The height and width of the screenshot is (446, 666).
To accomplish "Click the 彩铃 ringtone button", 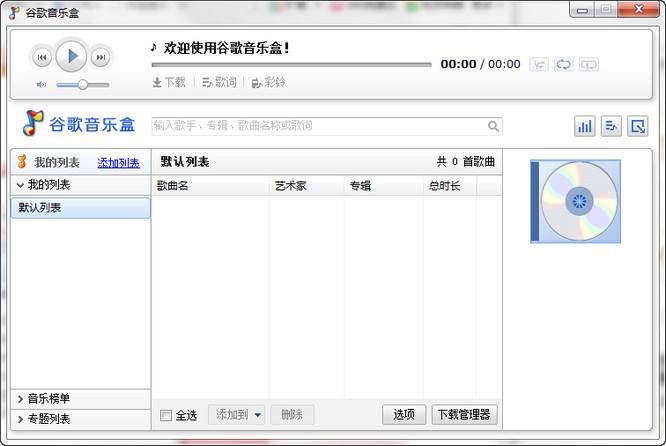I will pyautogui.click(x=268, y=82).
